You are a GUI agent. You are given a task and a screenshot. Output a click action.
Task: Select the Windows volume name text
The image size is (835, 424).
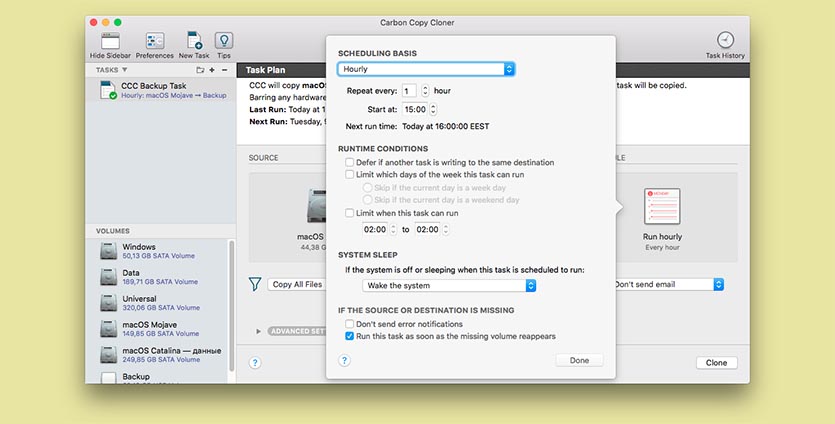pyautogui.click(x=139, y=247)
